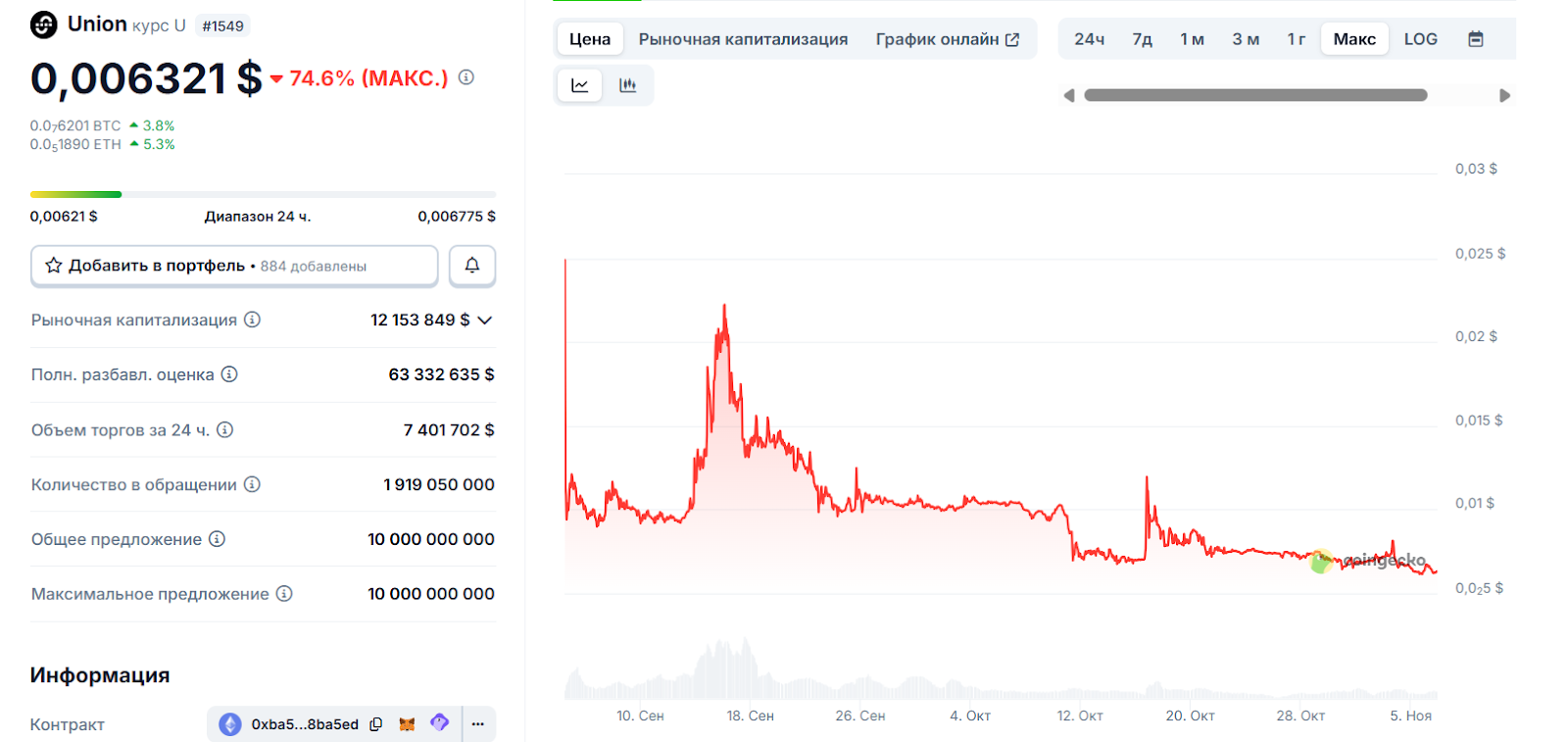1568x742 pixels.
Task: Switch to Рыночная капитализация tab
Action: [743, 39]
